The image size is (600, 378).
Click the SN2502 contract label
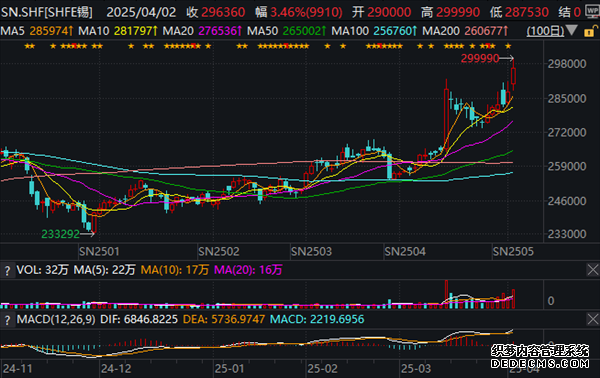pyautogui.click(x=218, y=251)
